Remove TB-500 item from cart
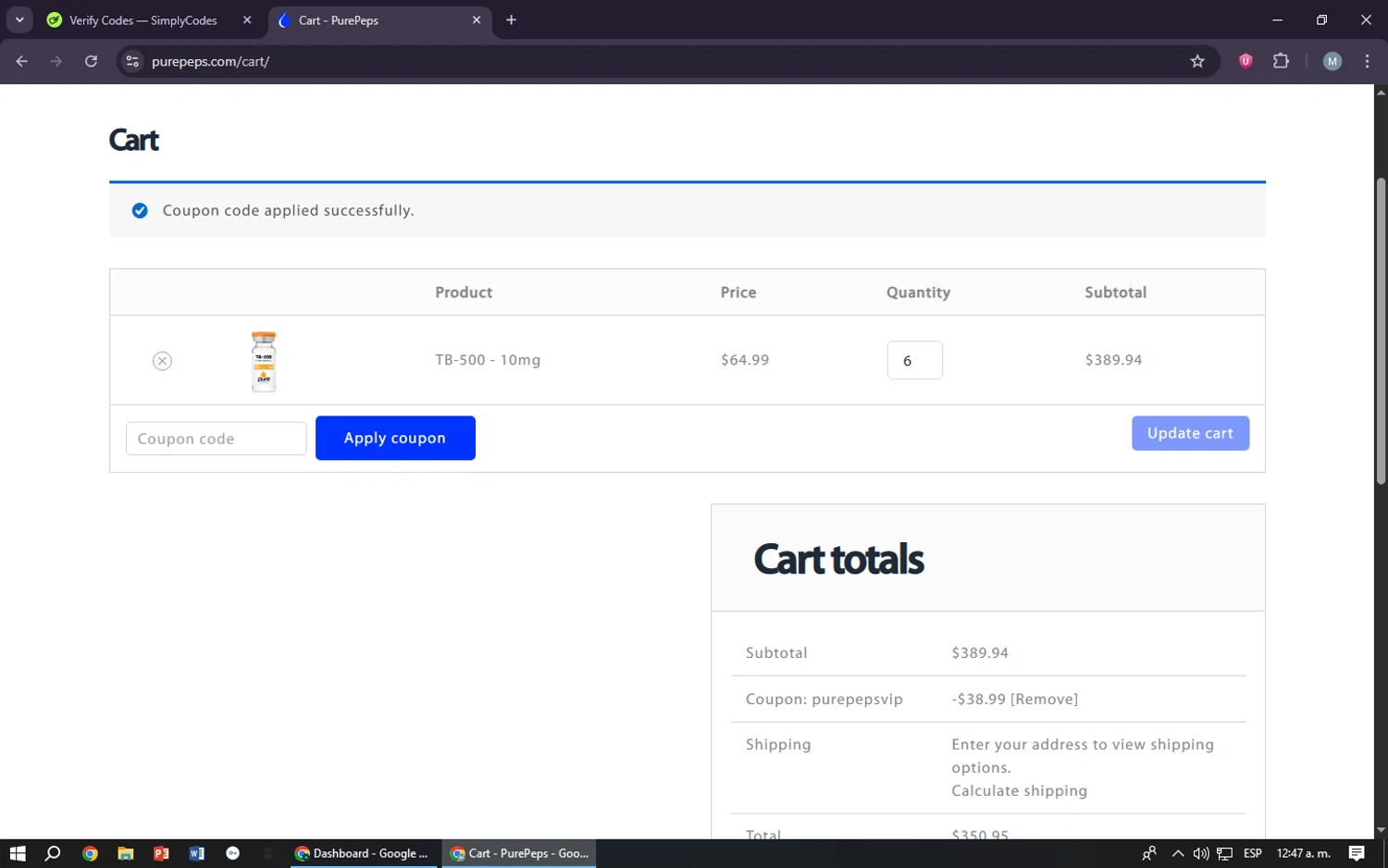Image resolution: width=1388 pixels, height=868 pixels. tap(162, 361)
